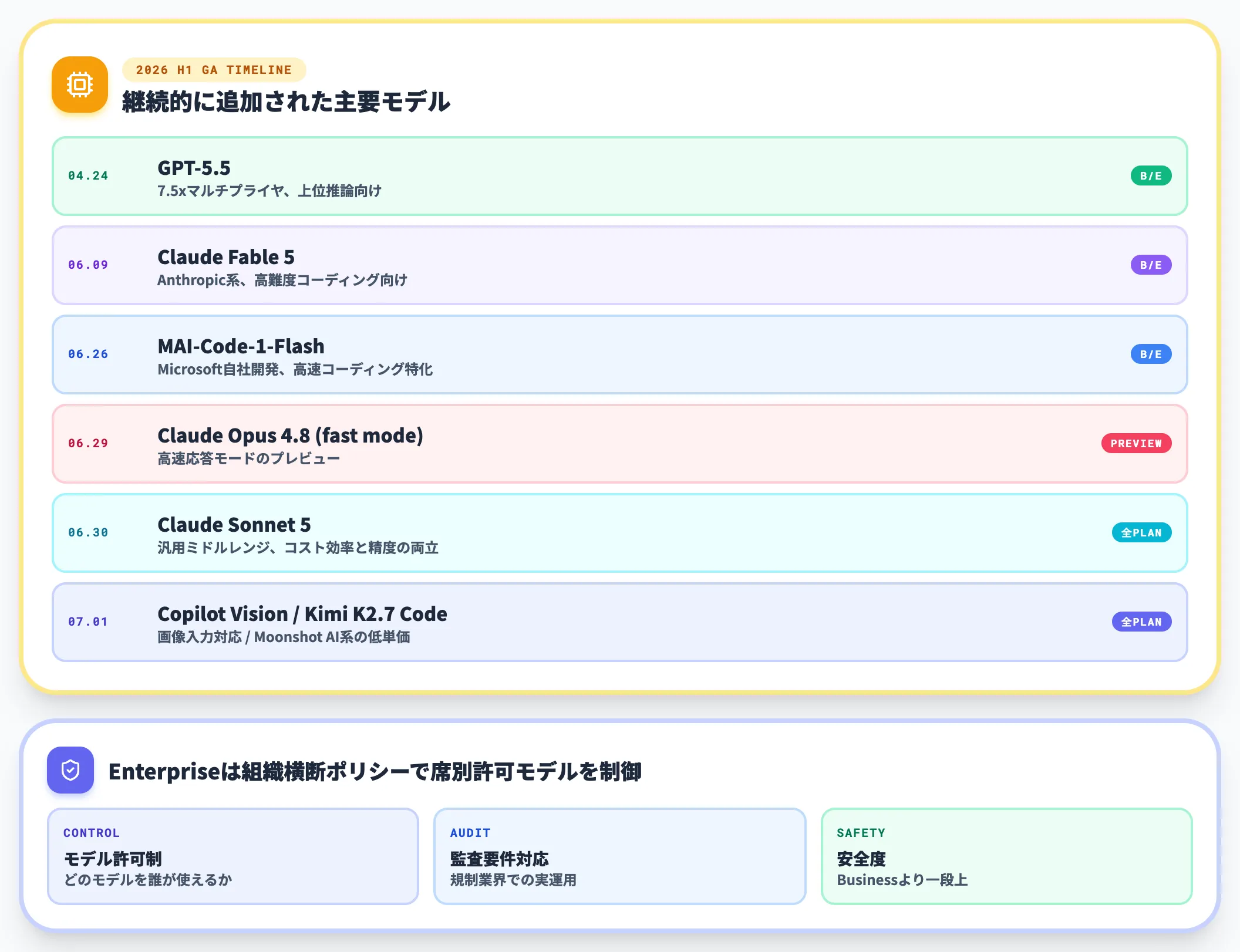Image resolution: width=1240 pixels, height=952 pixels.
Task: Select the 規制業界での実運用 text
Action: pos(513,880)
